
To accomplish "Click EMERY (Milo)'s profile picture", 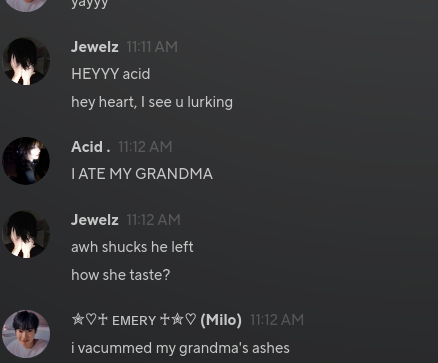I will [x=26, y=334].
